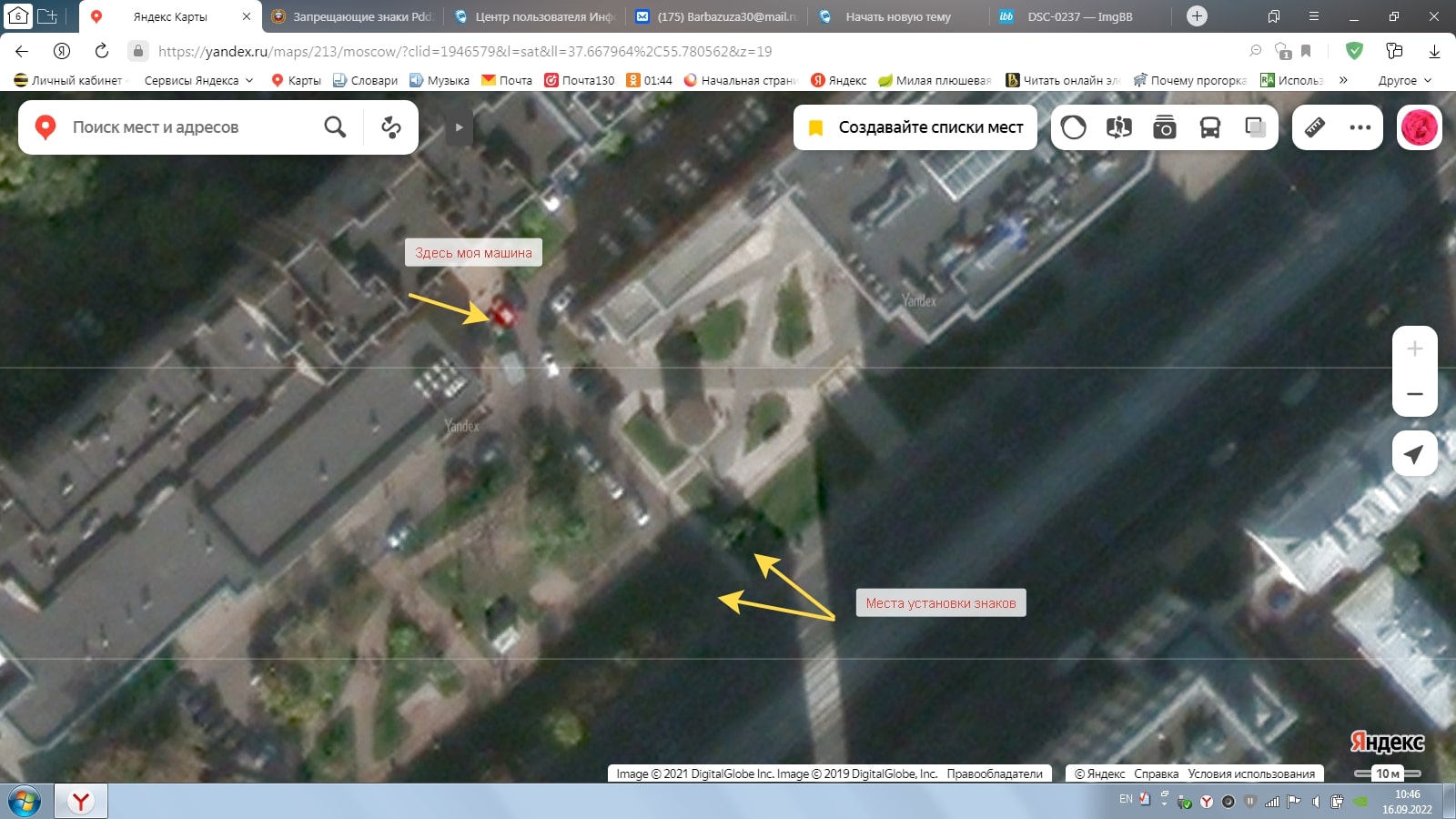1456x819 pixels.
Task: Click the paused shield tray icon
Action: coord(1250,802)
